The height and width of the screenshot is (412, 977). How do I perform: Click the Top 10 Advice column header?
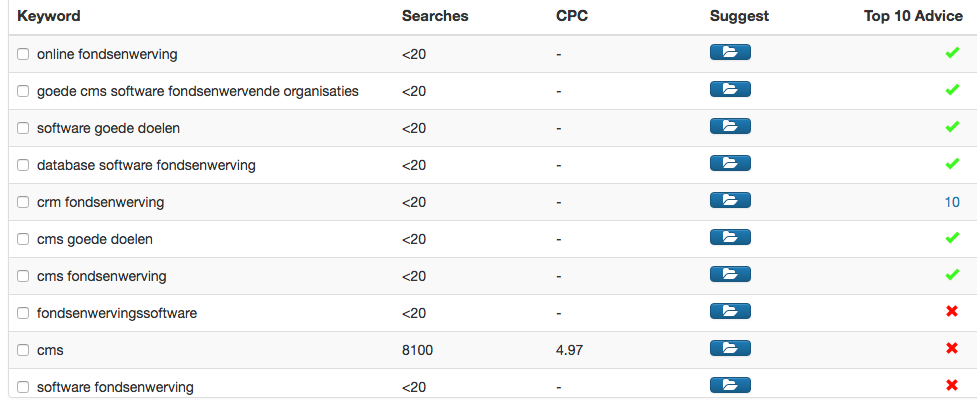click(912, 16)
